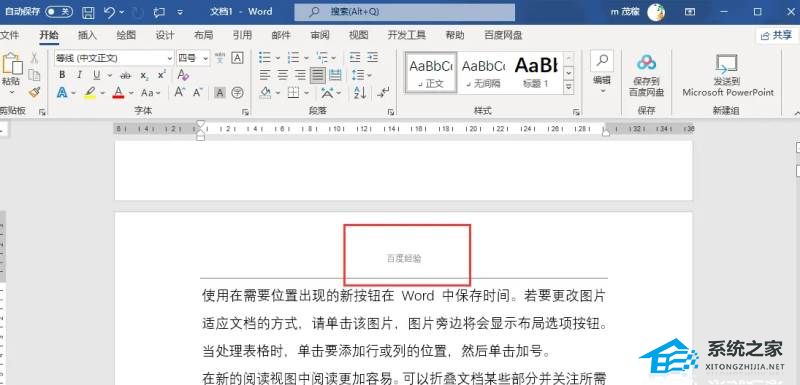Image resolution: width=800 pixels, height=385 pixels.
Task: Switch to the 插入 tab
Action: point(87,35)
